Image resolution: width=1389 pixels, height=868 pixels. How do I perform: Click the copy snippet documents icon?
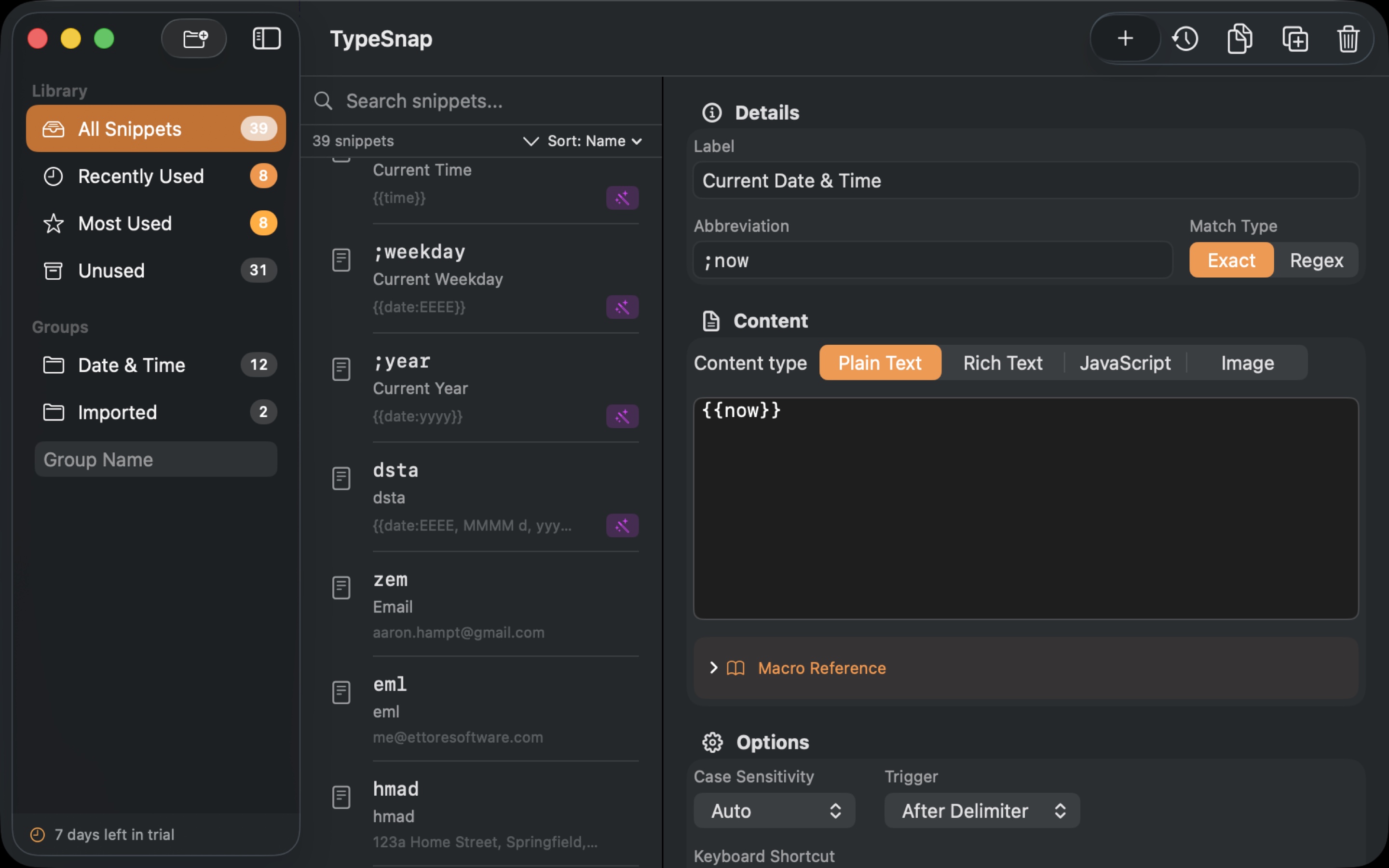pyautogui.click(x=1239, y=39)
